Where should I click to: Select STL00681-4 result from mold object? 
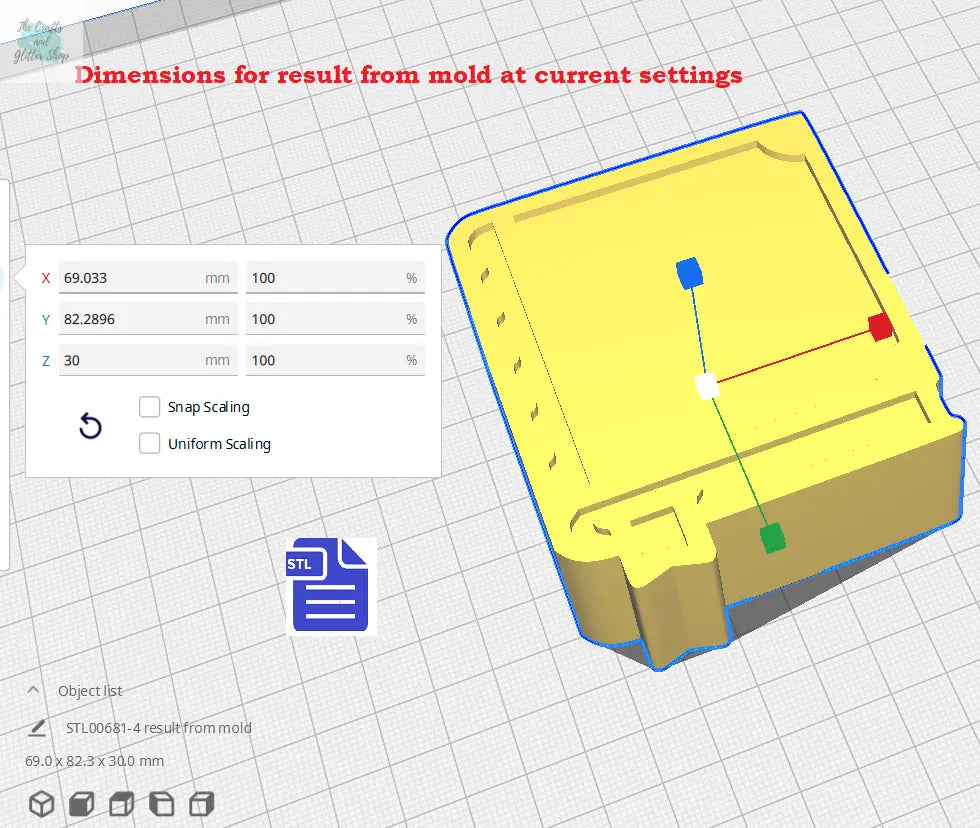(158, 728)
